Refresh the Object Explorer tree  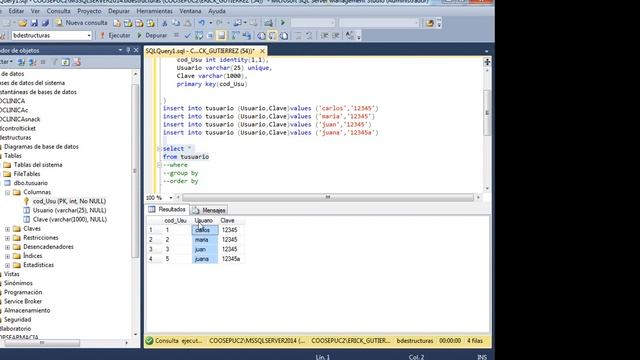point(65,62)
